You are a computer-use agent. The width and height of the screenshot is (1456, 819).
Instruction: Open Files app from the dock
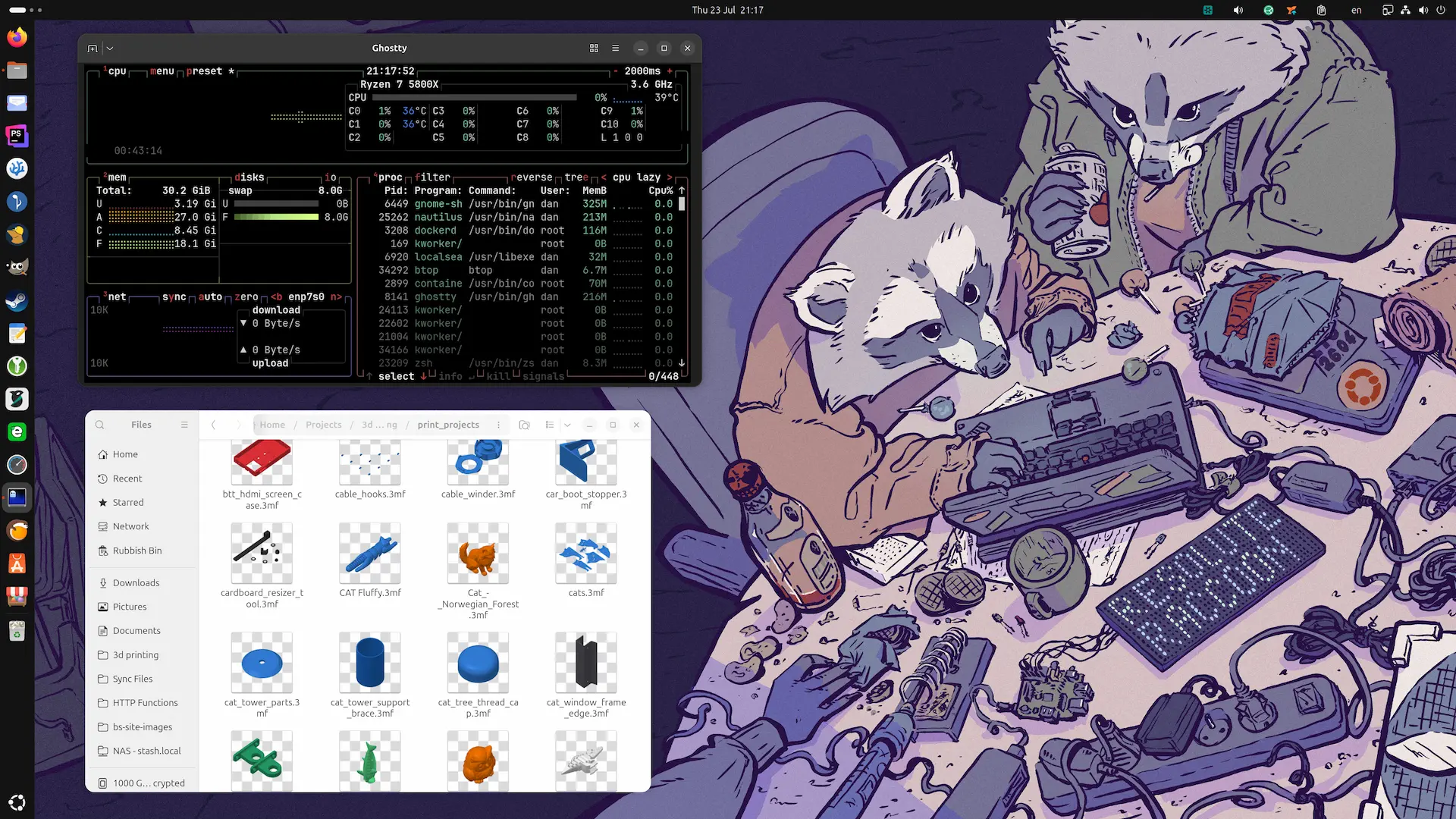pos(17,71)
